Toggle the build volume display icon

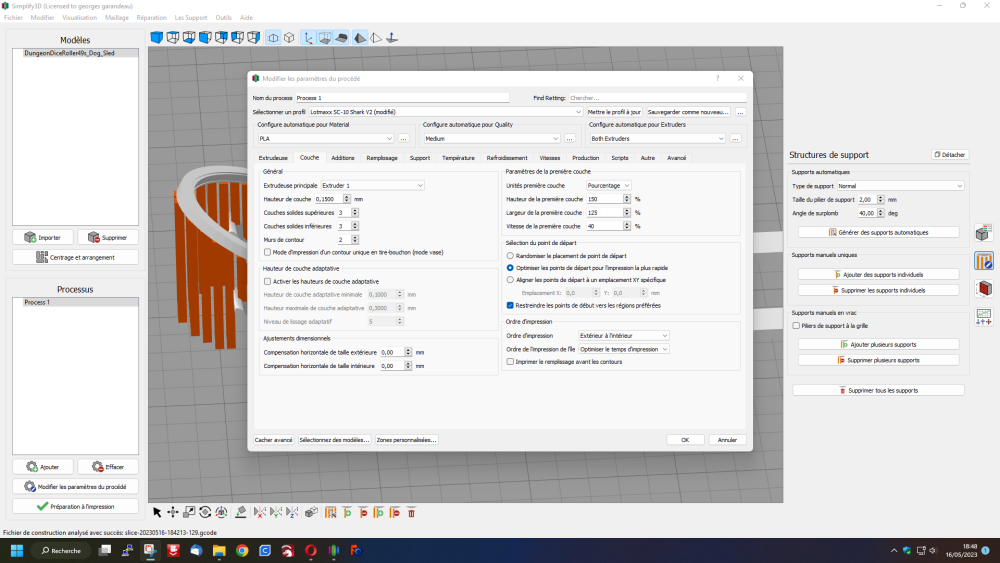pyautogui.click(x=325, y=38)
